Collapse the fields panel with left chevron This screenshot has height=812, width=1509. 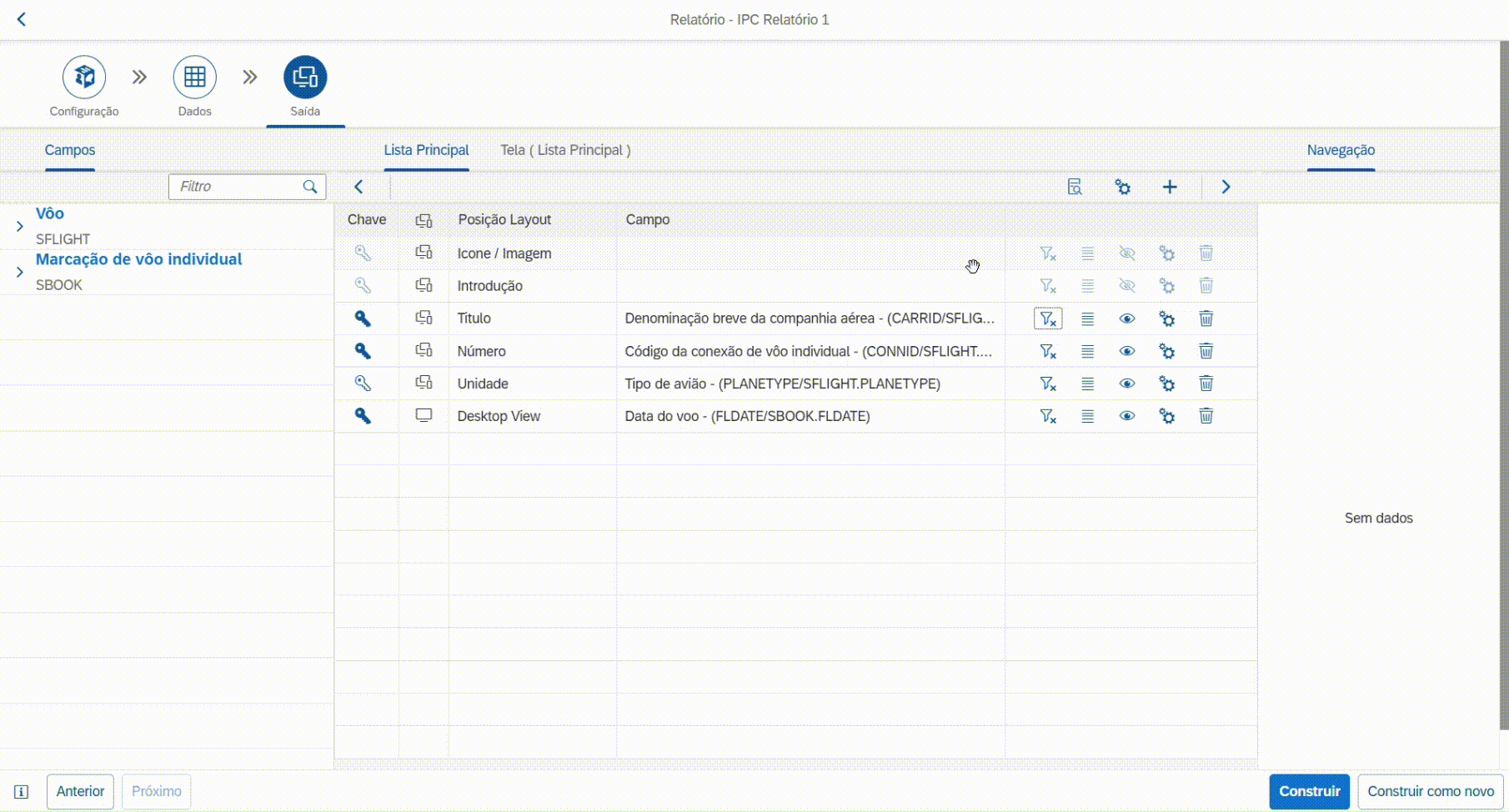(x=358, y=187)
